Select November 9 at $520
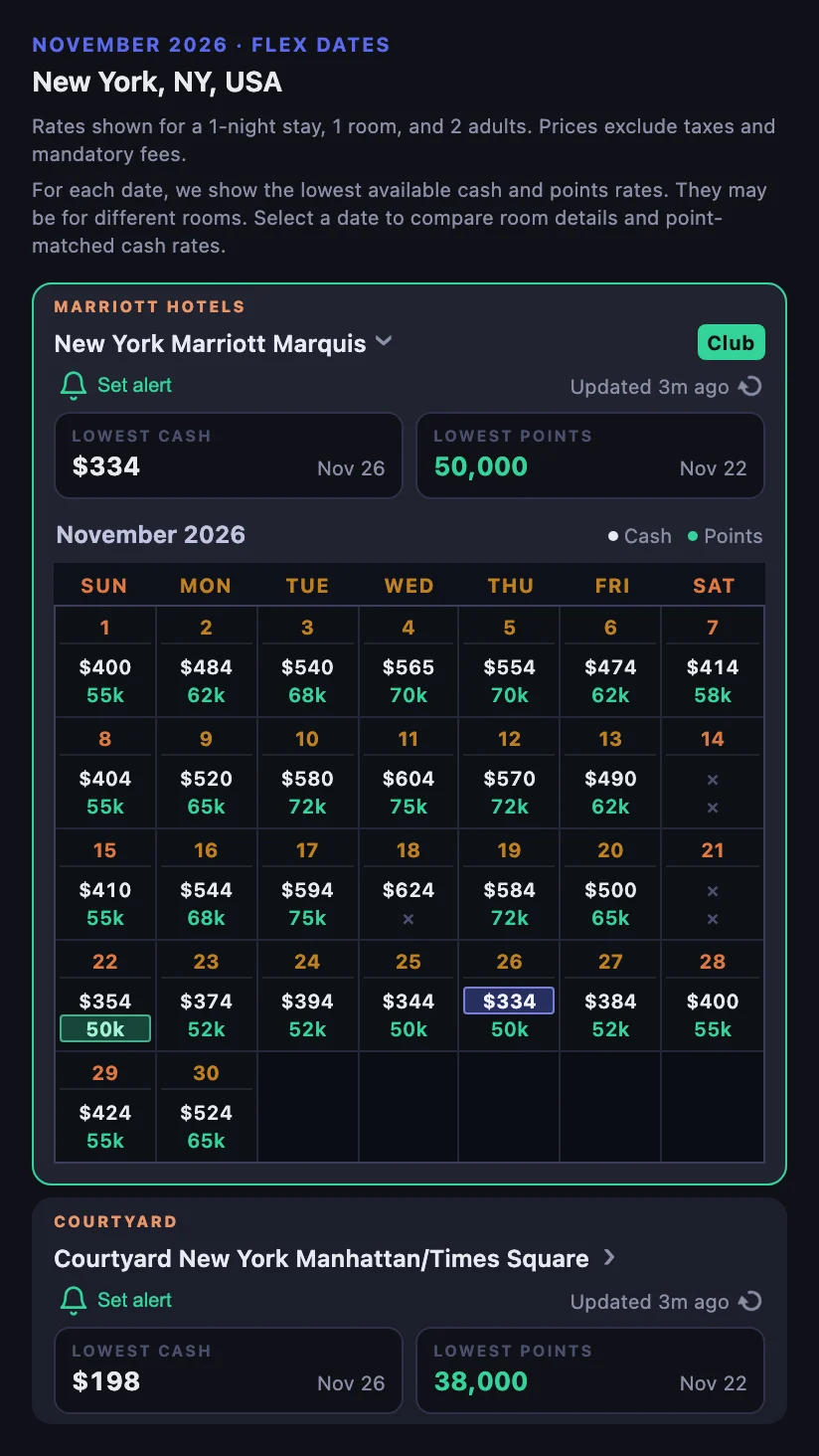The image size is (819, 1456). coord(207,773)
